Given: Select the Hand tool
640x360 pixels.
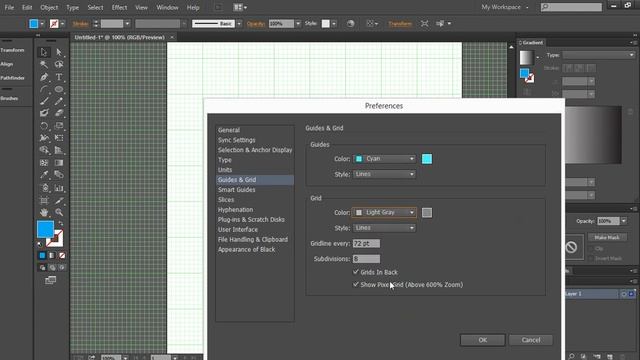Looking at the screenshot, I should (x=44, y=212).
